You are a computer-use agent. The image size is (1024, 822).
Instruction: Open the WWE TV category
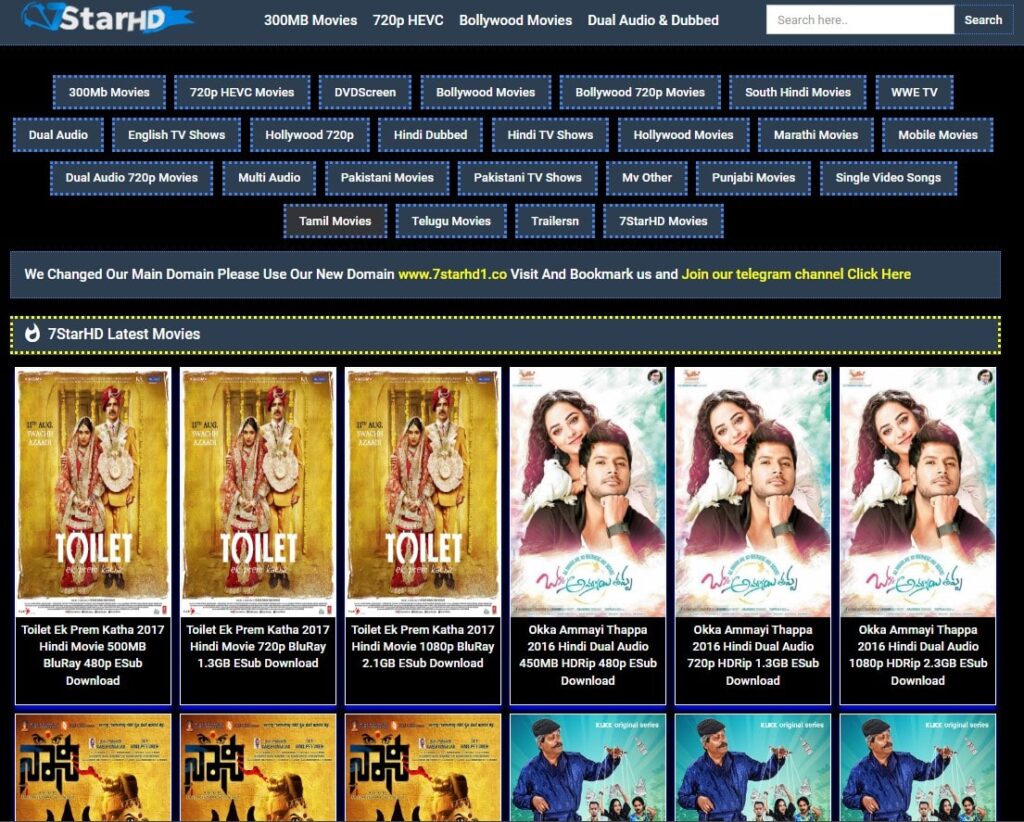point(914,92)
